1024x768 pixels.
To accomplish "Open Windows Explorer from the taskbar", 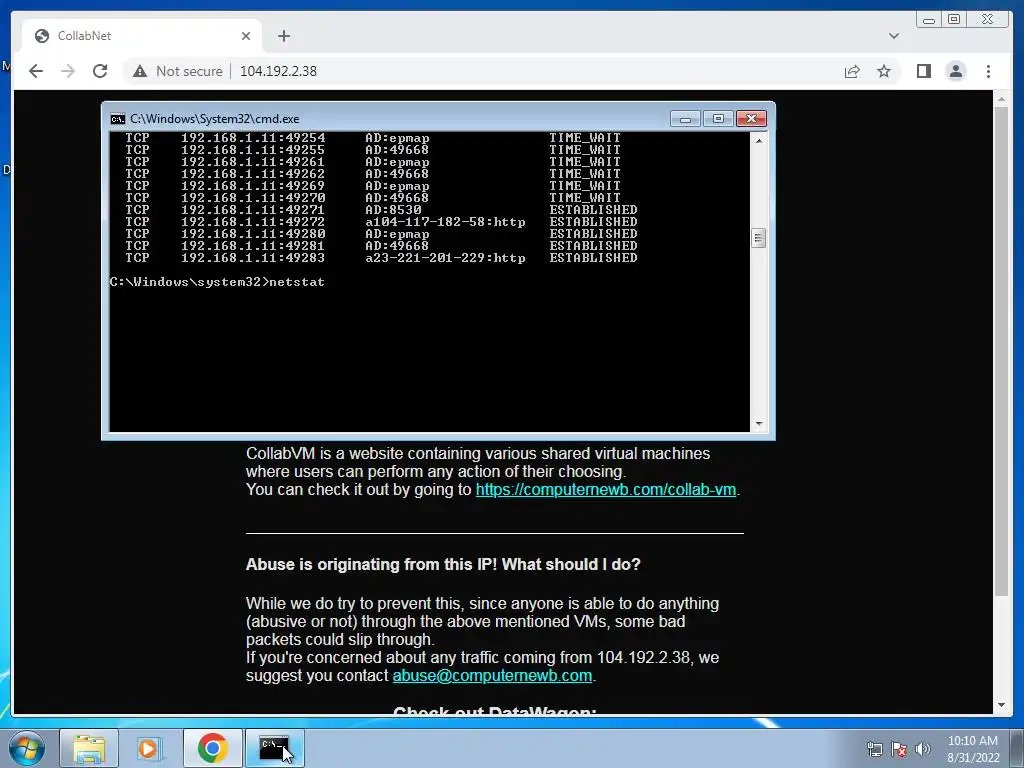I will tap(89, 748).
